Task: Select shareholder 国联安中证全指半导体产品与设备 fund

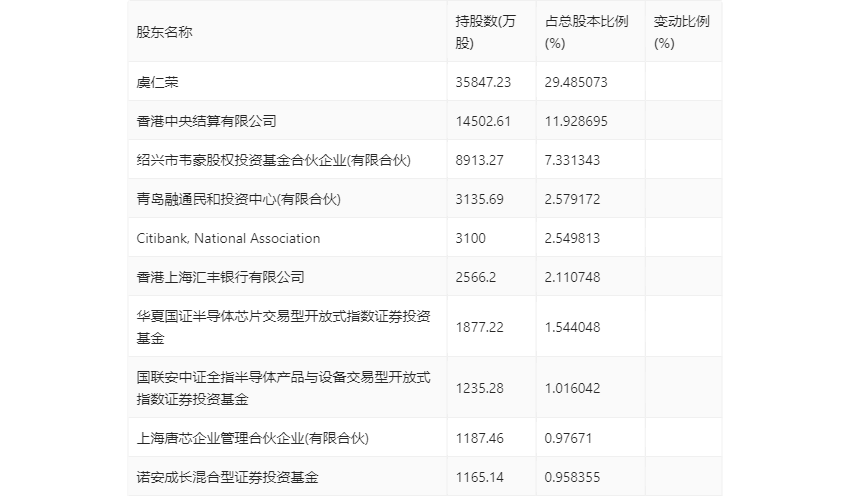Action: click(x=284, y=388)
